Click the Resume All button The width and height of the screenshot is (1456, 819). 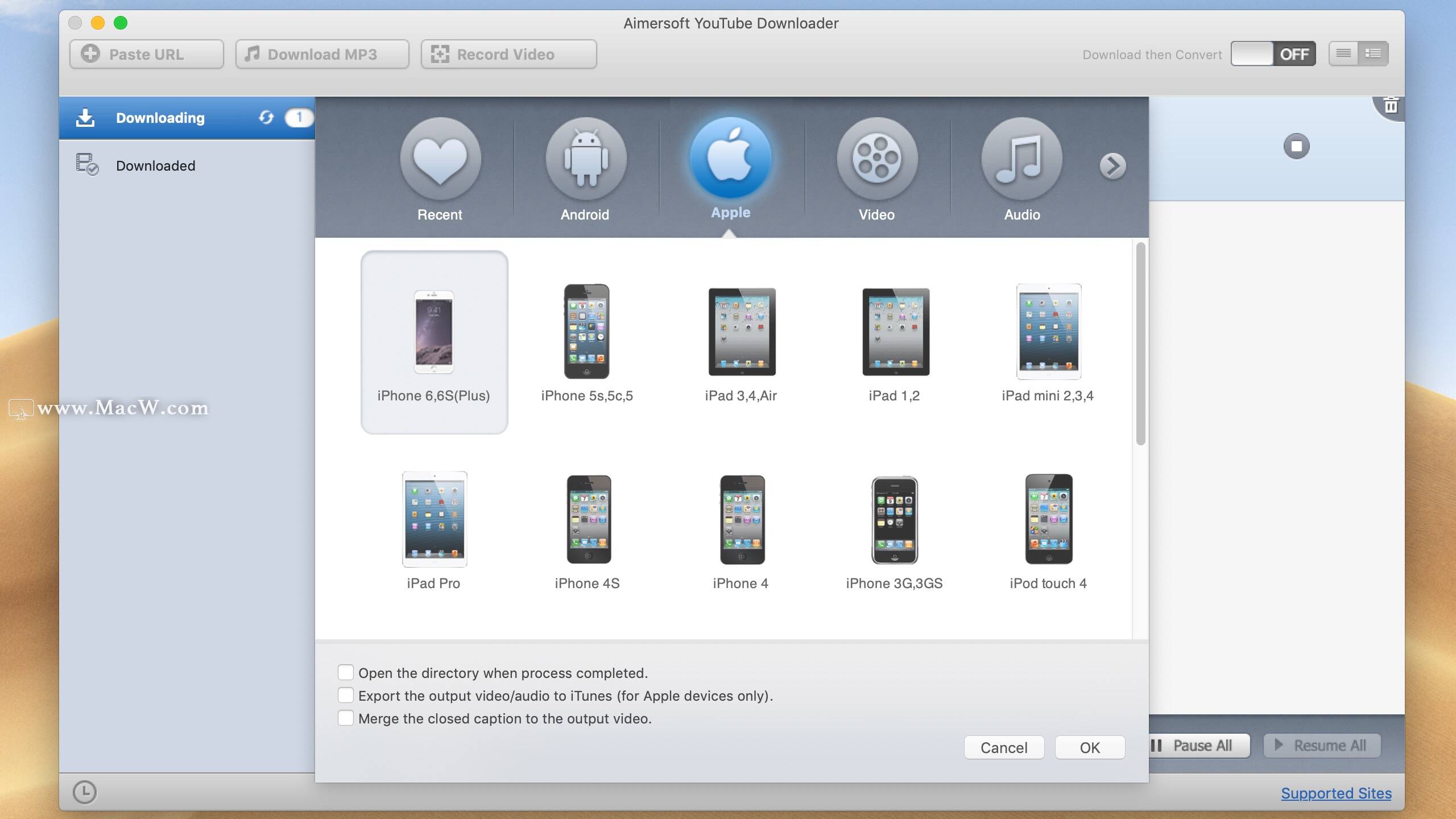click(x=1322, y=746)
